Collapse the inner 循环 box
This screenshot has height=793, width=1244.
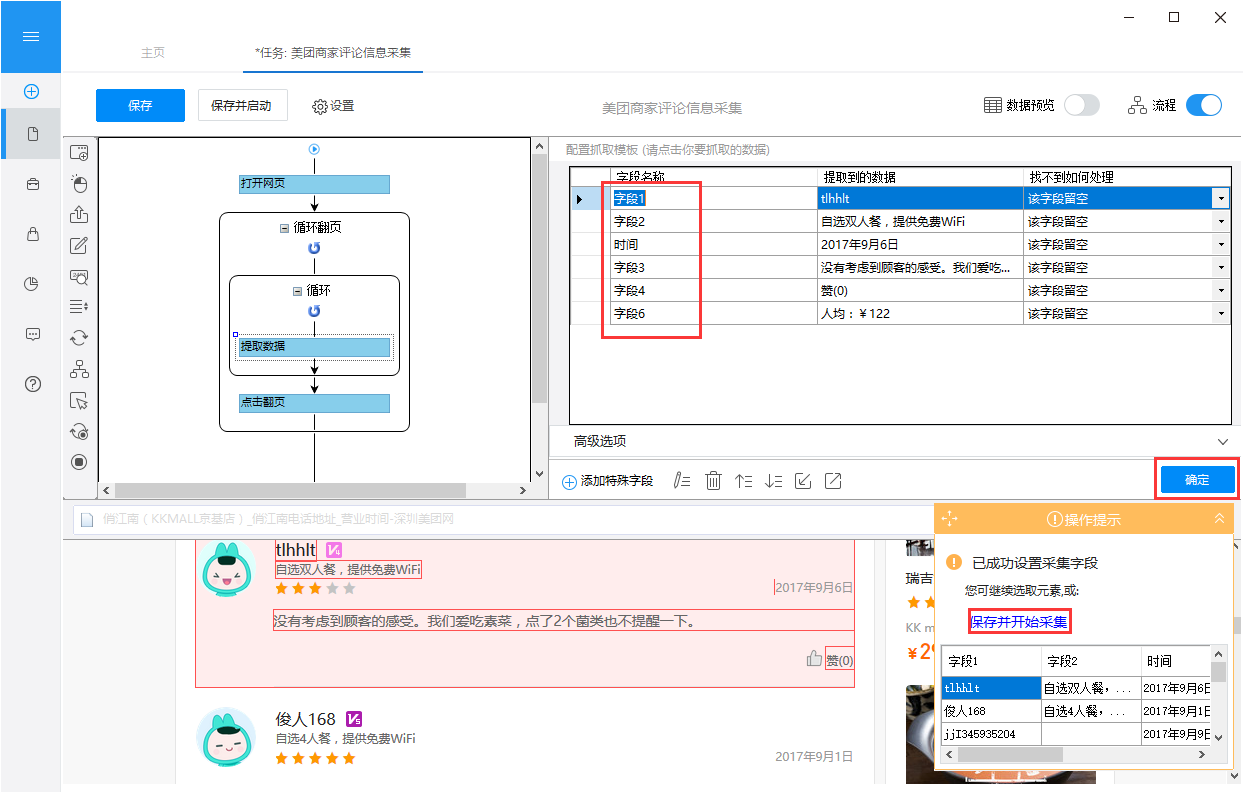pyautogui.click(x=297, y=291)
